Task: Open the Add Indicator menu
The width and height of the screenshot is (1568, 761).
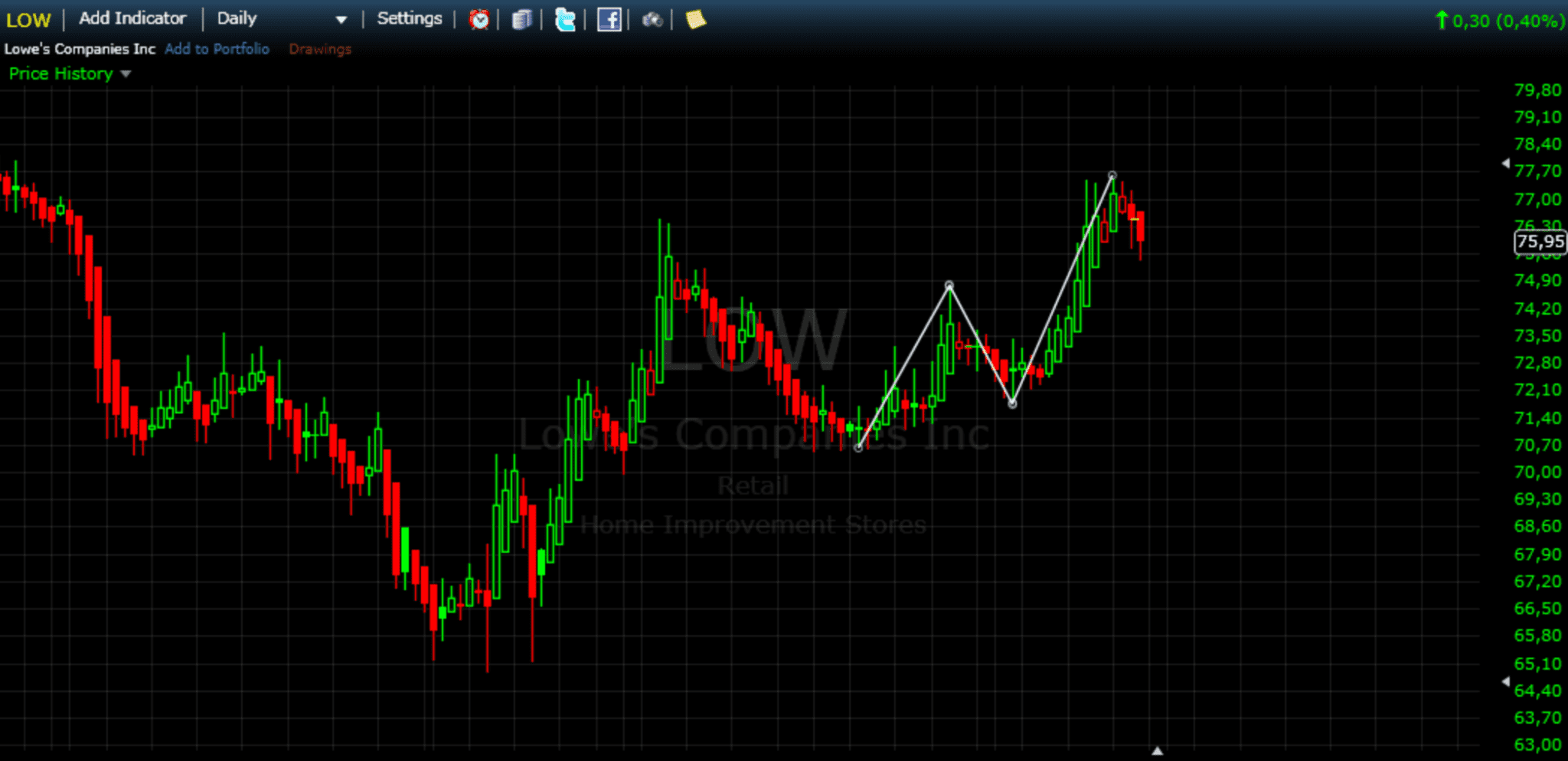Action: [x=132, y=18]
